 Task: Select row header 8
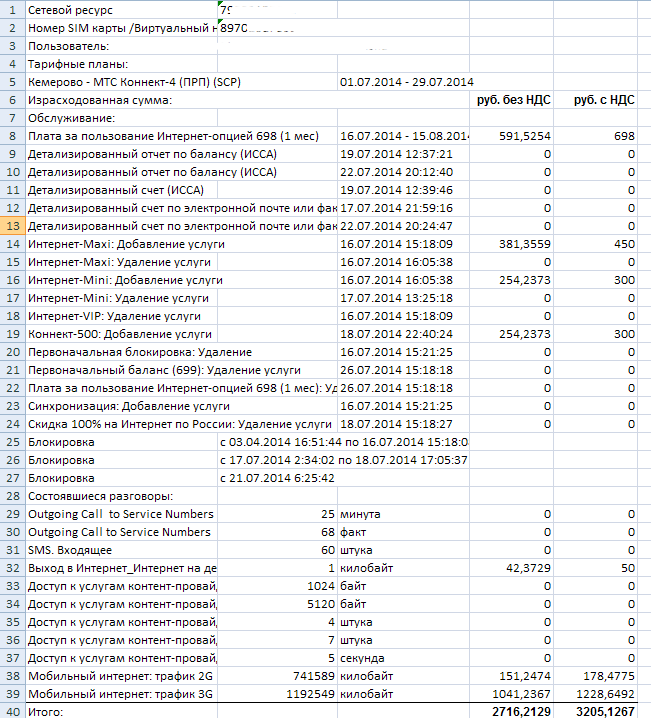click(x=11, y=135)
